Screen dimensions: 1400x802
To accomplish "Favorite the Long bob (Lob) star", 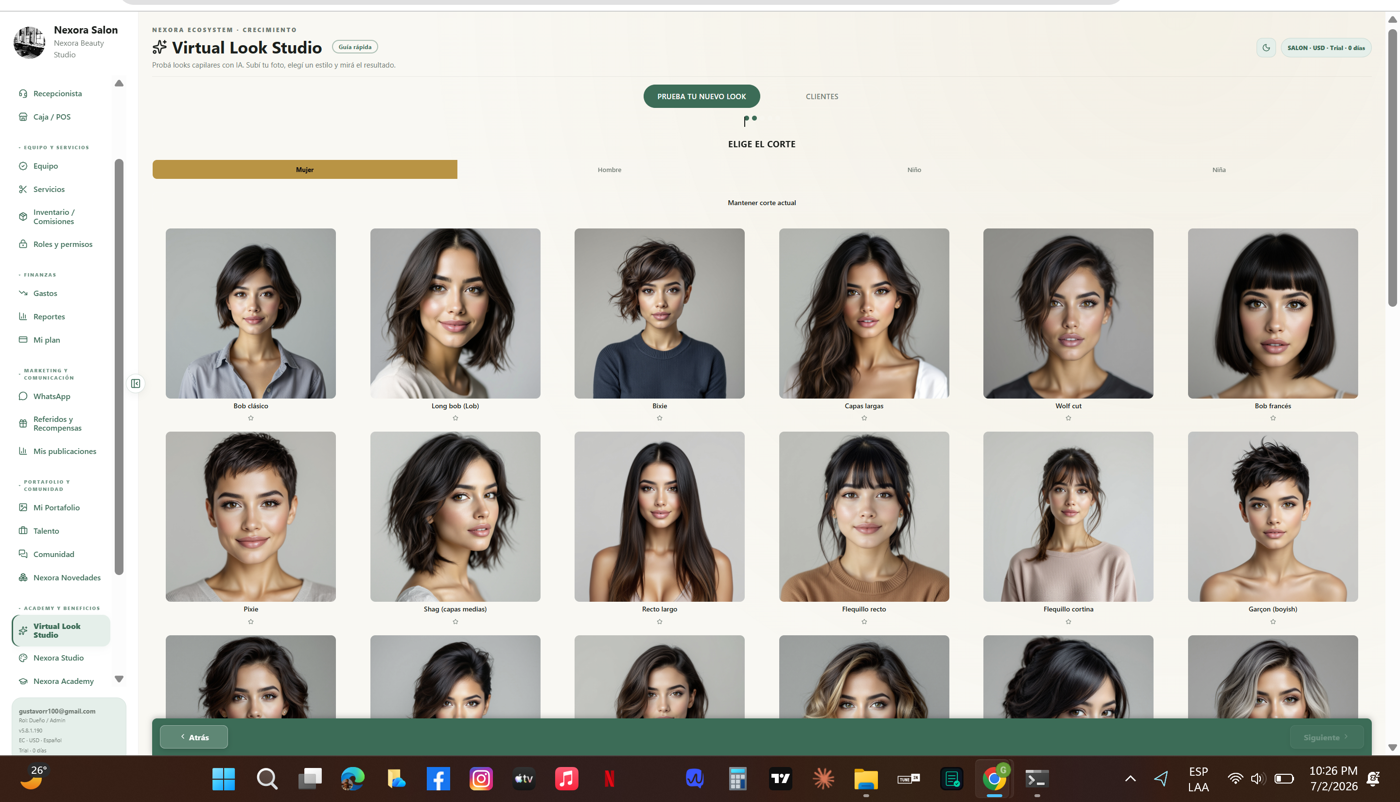I will (455, 418).
